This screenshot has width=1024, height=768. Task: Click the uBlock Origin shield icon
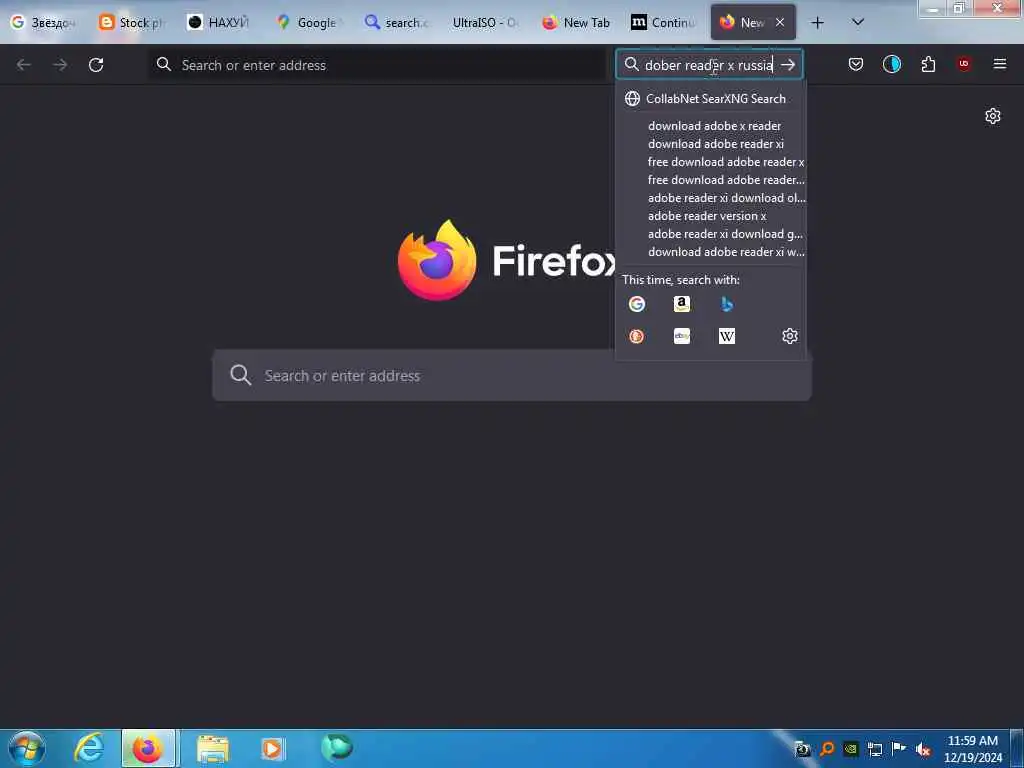(x=964, y=63)
